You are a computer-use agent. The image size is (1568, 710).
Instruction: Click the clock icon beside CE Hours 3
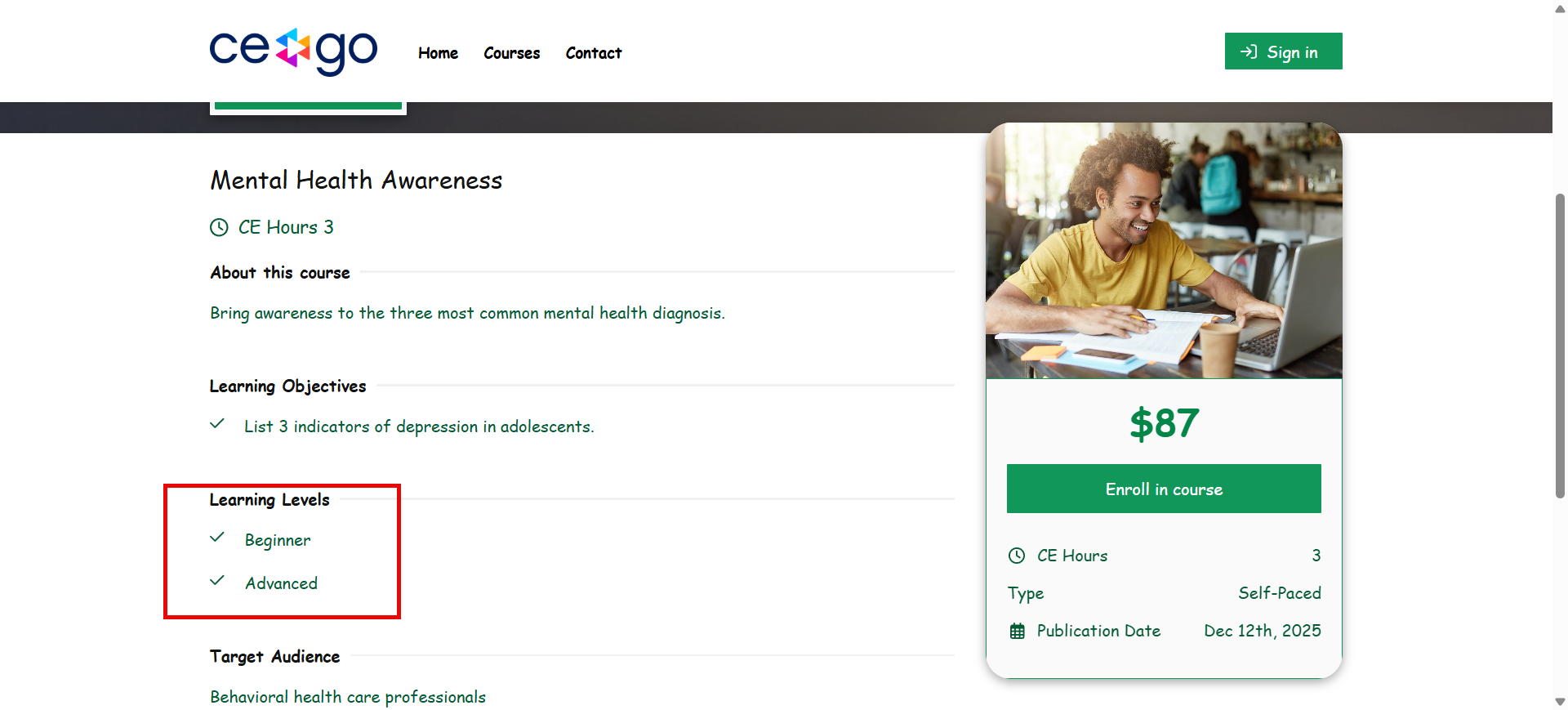[x=219, y=227]
